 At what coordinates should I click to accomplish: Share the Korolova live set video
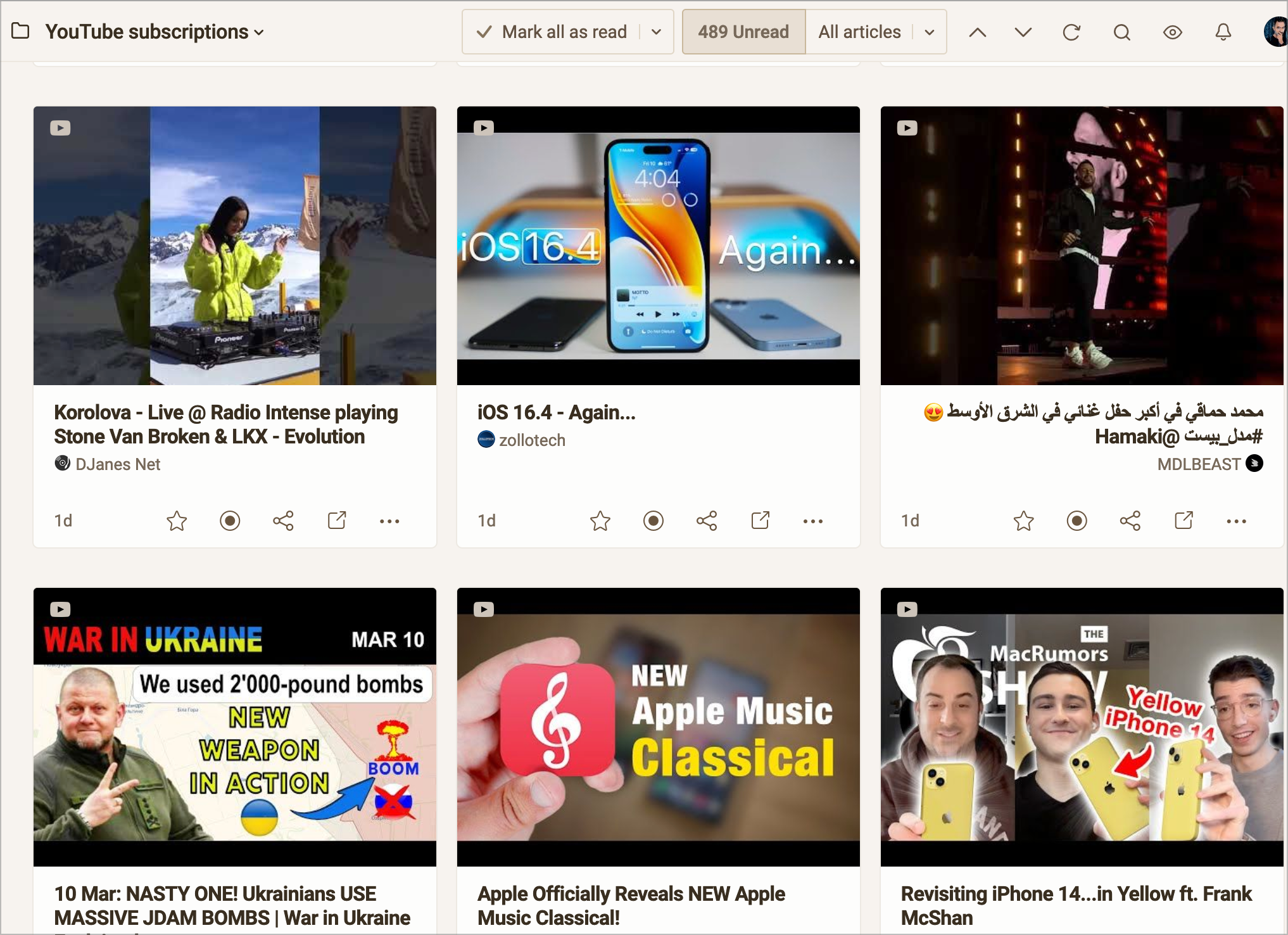[283, 520]
